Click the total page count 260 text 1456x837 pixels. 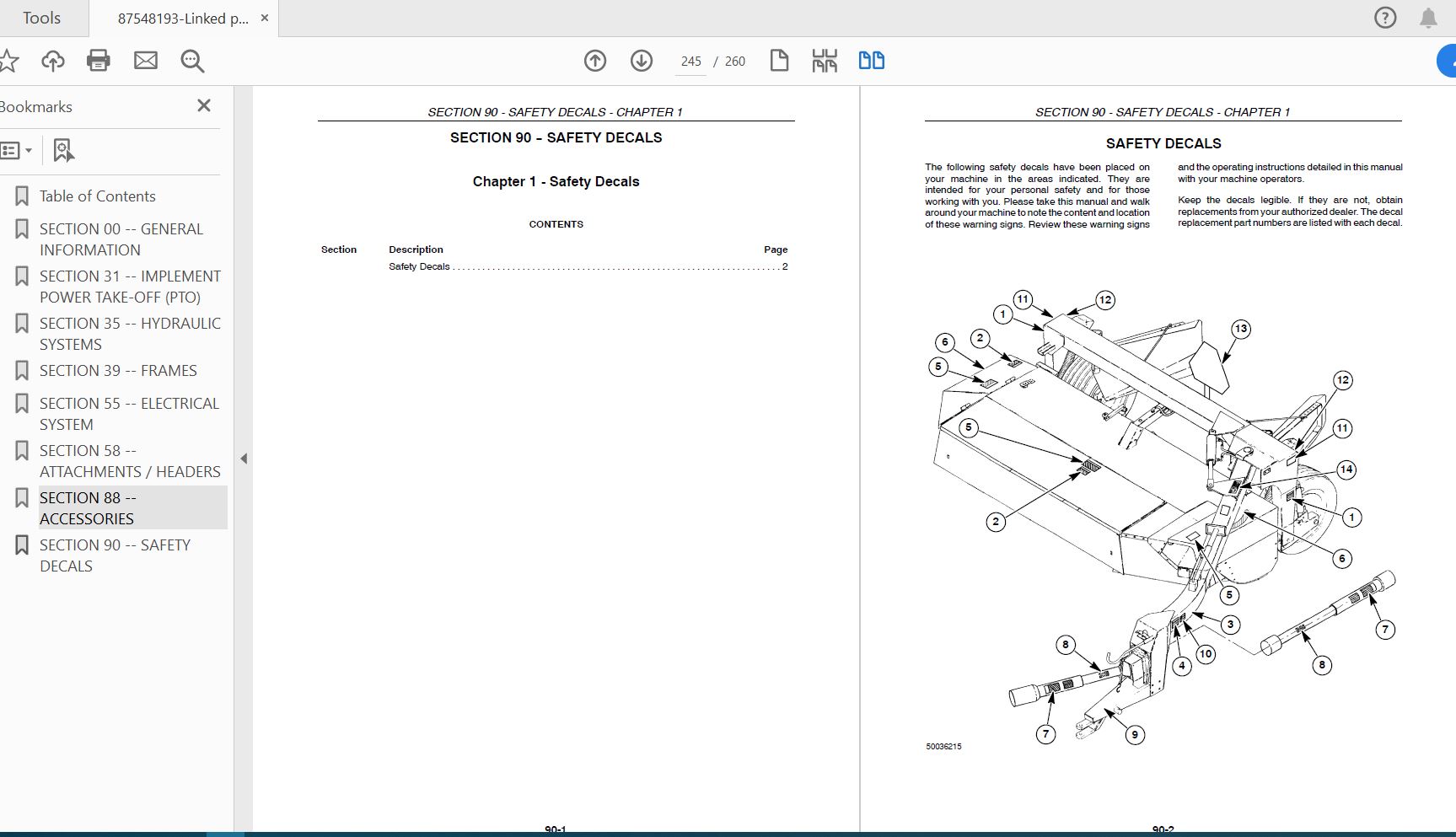[x=735, y=62]
